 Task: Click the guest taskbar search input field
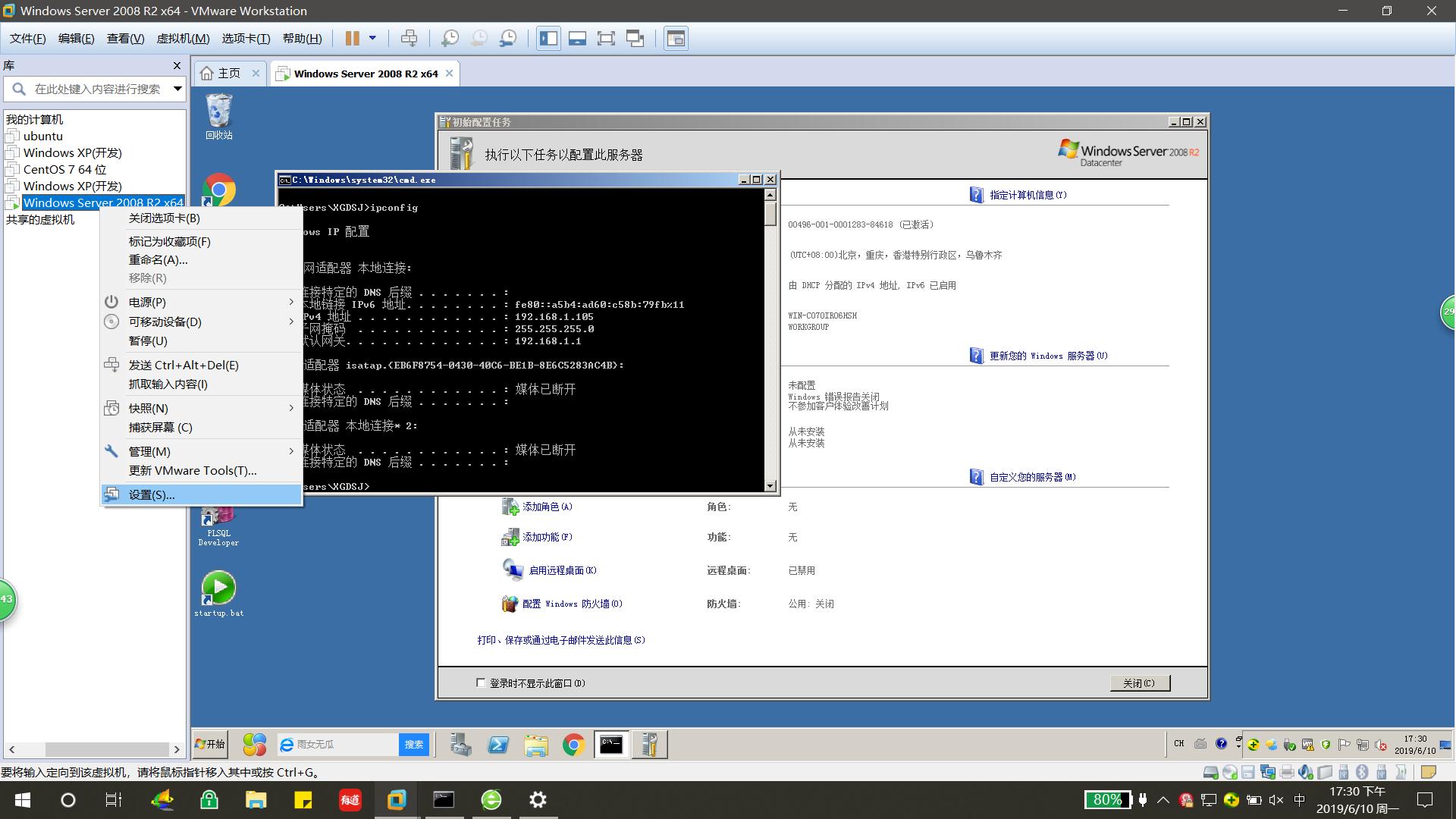tap(338, 745)
